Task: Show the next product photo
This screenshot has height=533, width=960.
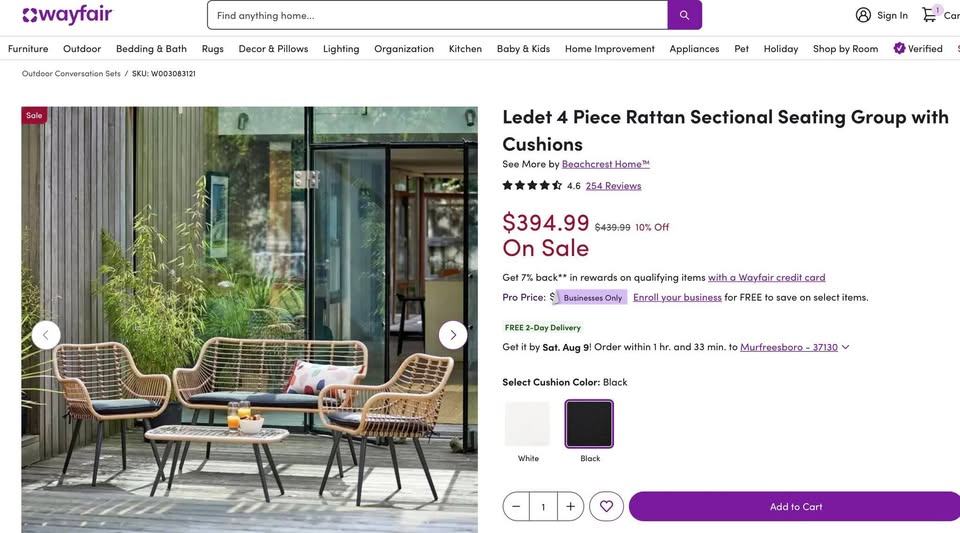Action: (453, 335)
